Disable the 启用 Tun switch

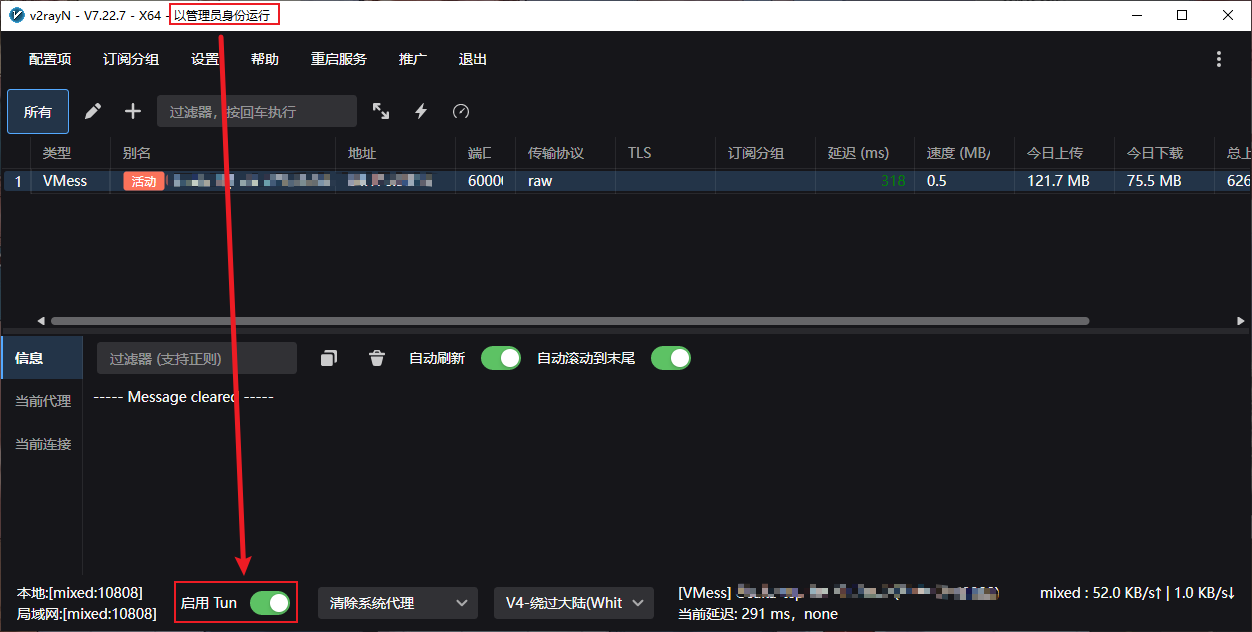[270, 602]
